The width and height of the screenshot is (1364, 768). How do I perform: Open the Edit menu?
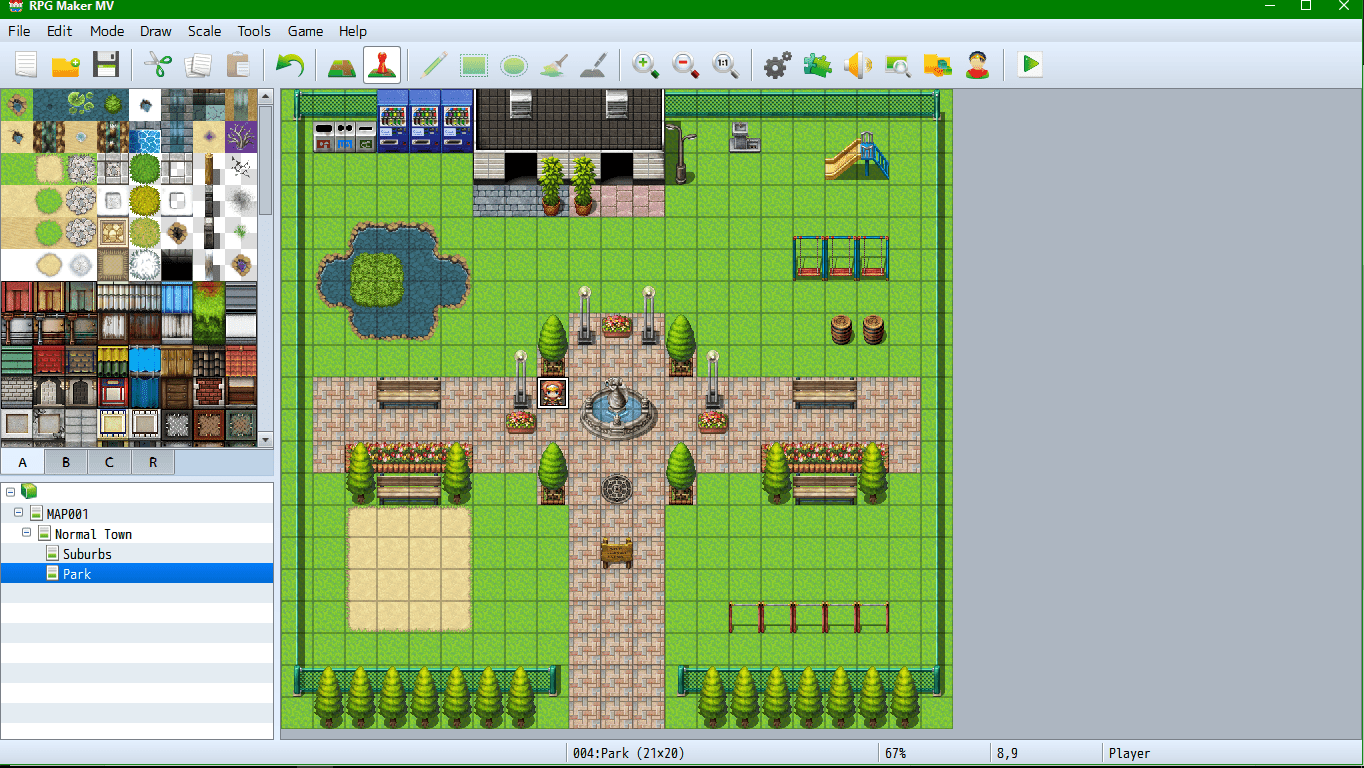[60, 31]
